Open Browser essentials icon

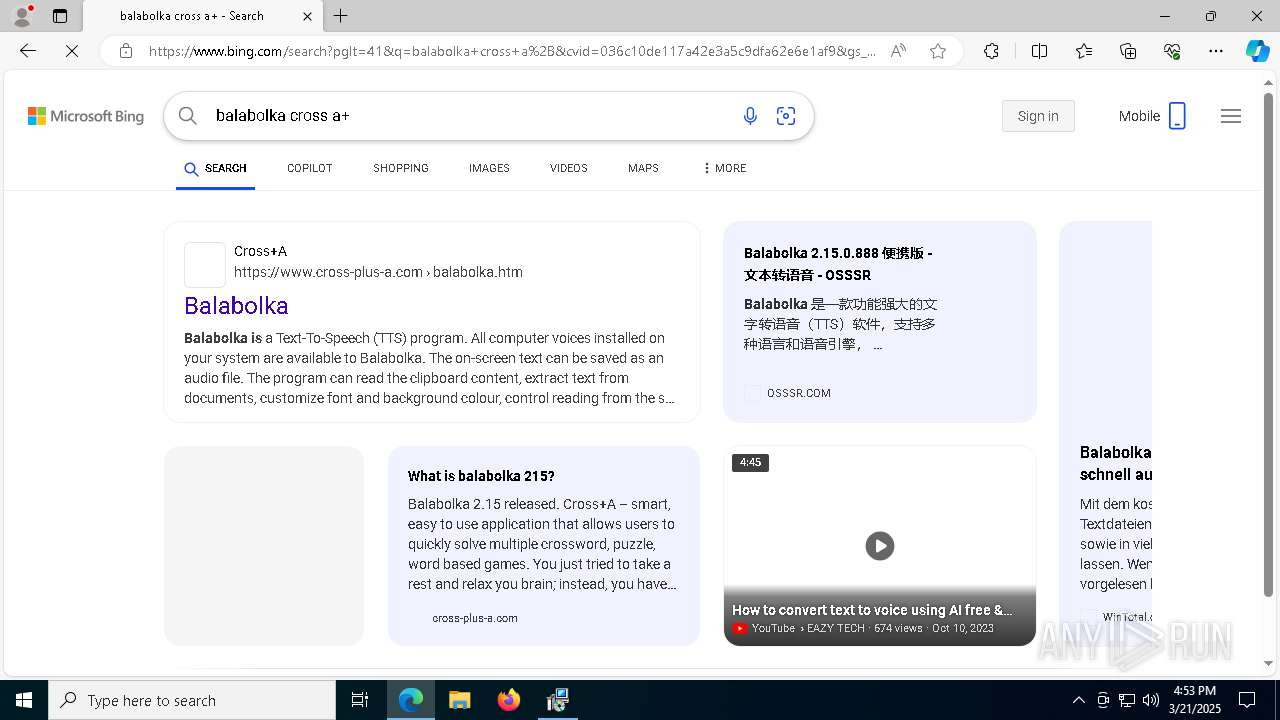(1172, 51)
